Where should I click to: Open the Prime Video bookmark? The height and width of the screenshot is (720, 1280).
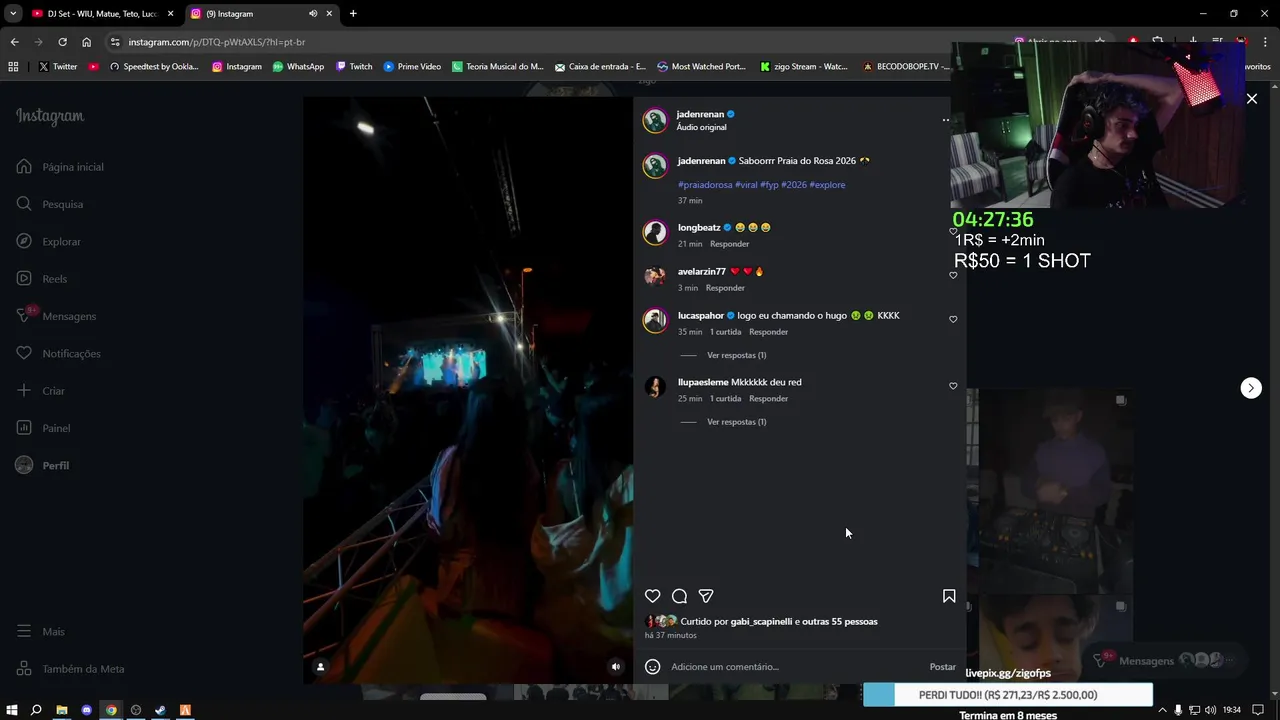coord(412,67)
